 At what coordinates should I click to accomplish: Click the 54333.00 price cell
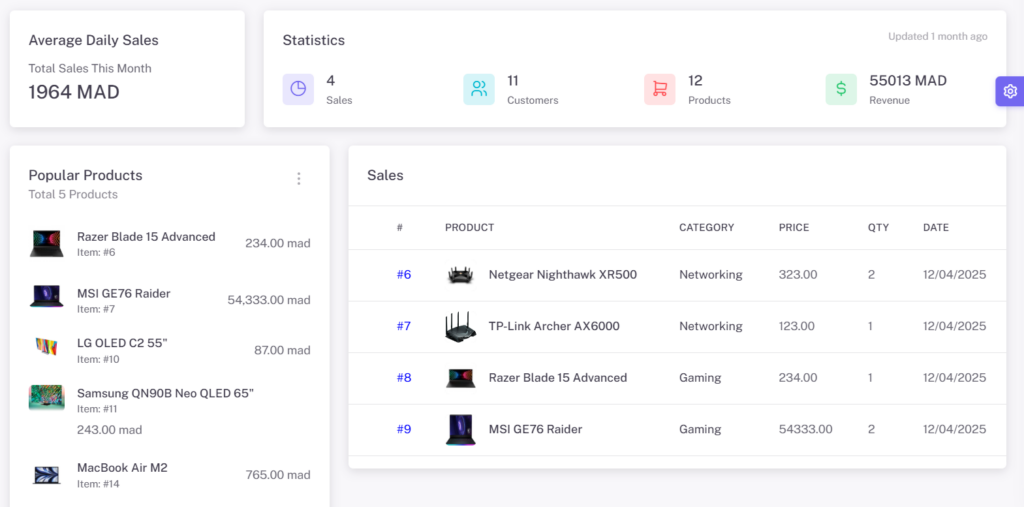pyautogui.click(x=805, y=429)
